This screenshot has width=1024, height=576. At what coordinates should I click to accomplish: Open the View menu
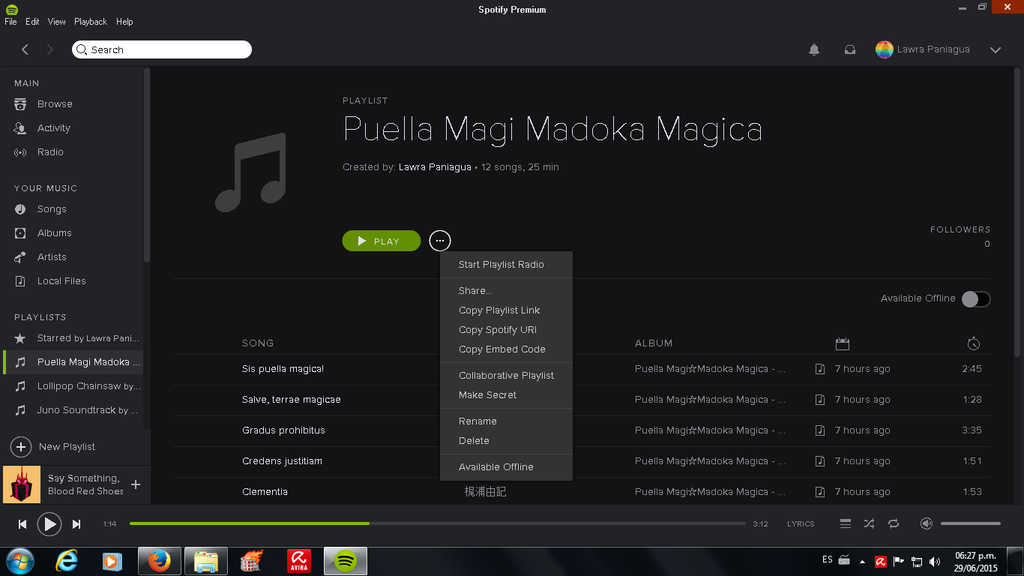56,22
